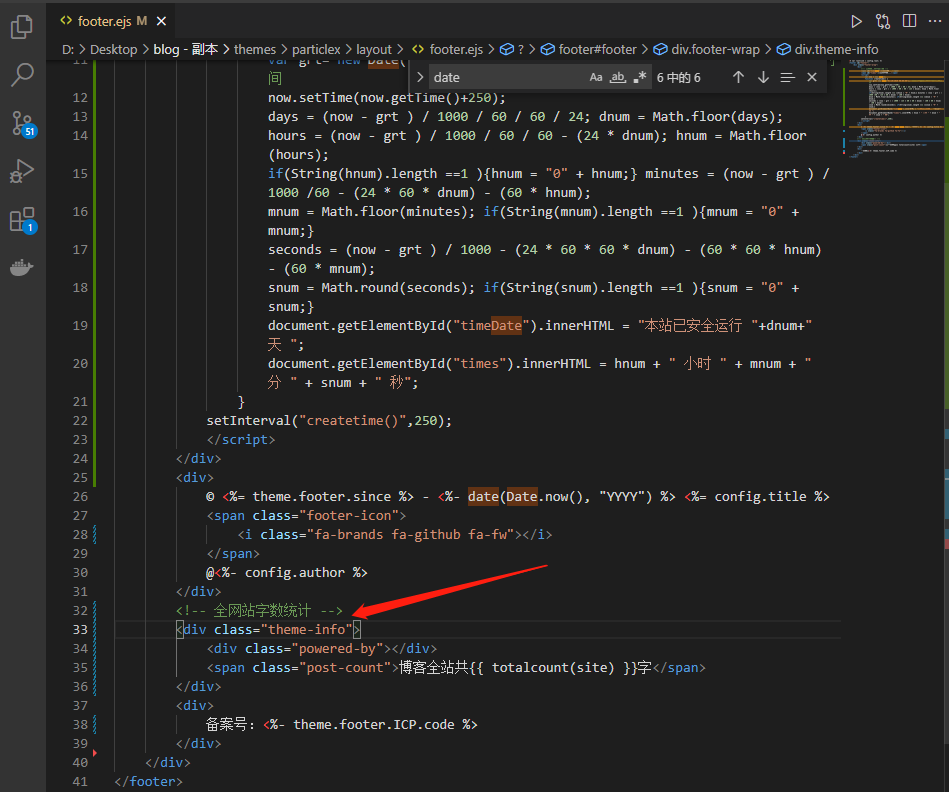This screenshot has height=792, width=949.
Task: Click the '6 中的 6' match count label
Action: pyautogui.click(x=678, y=77)
